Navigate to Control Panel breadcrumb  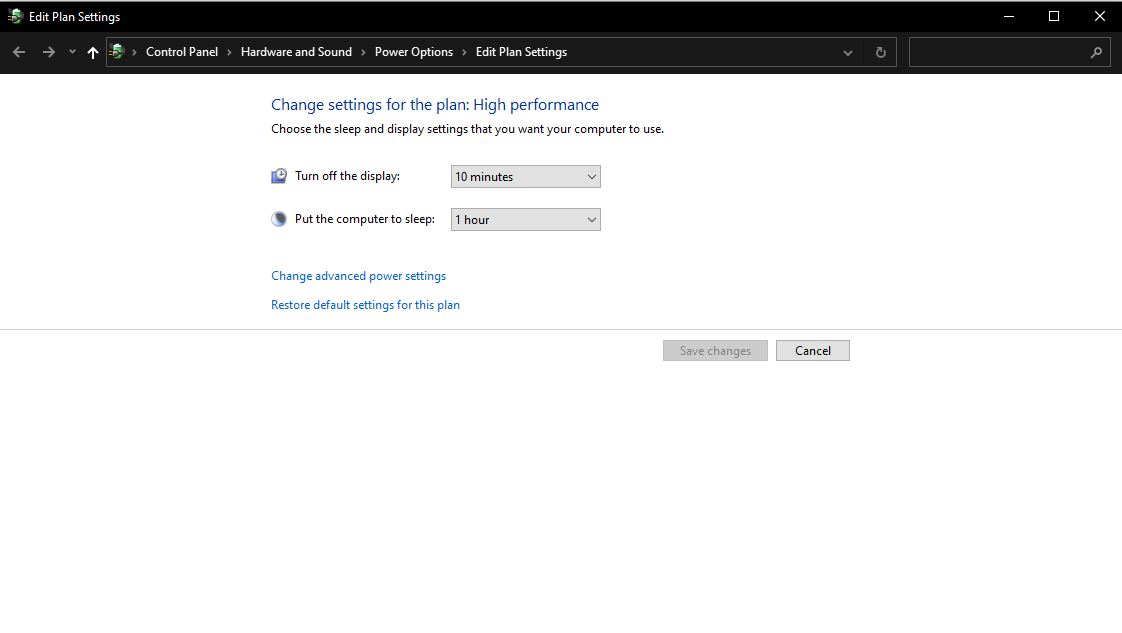coord(182,52)
